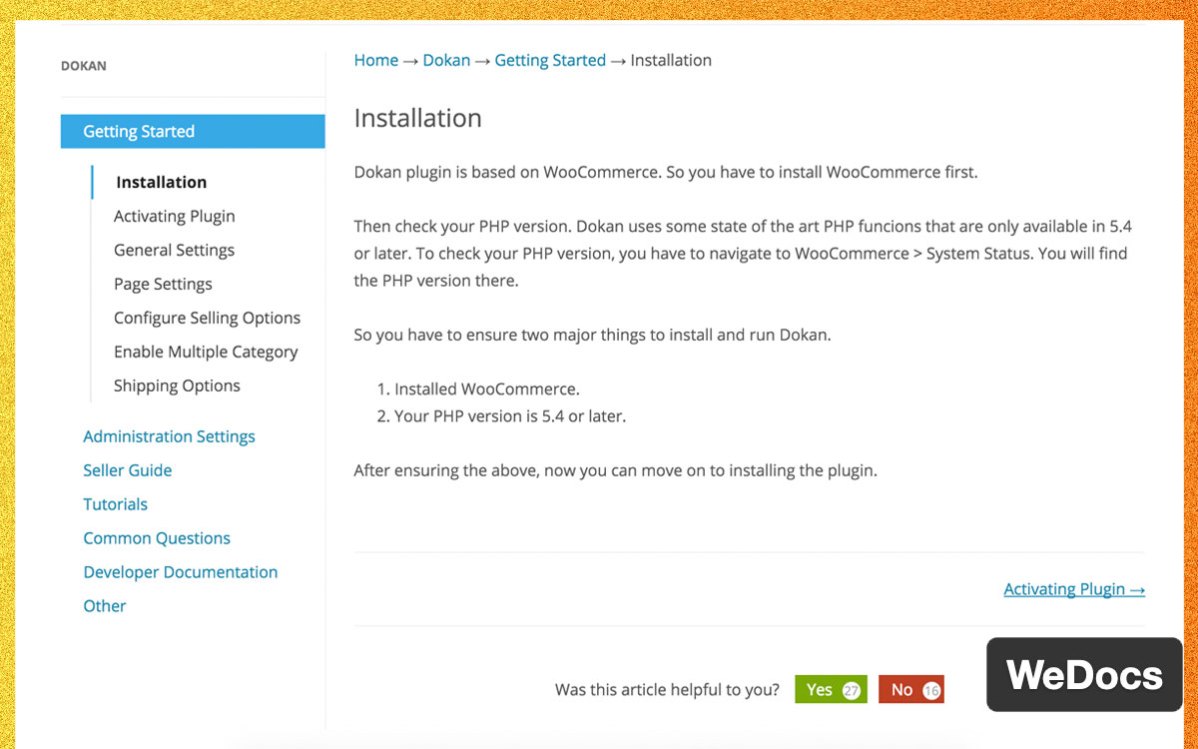The height and width of the screenshot is (749, 1198).
Task: Expand the Tutorials section
Action: tap(115, 504)
